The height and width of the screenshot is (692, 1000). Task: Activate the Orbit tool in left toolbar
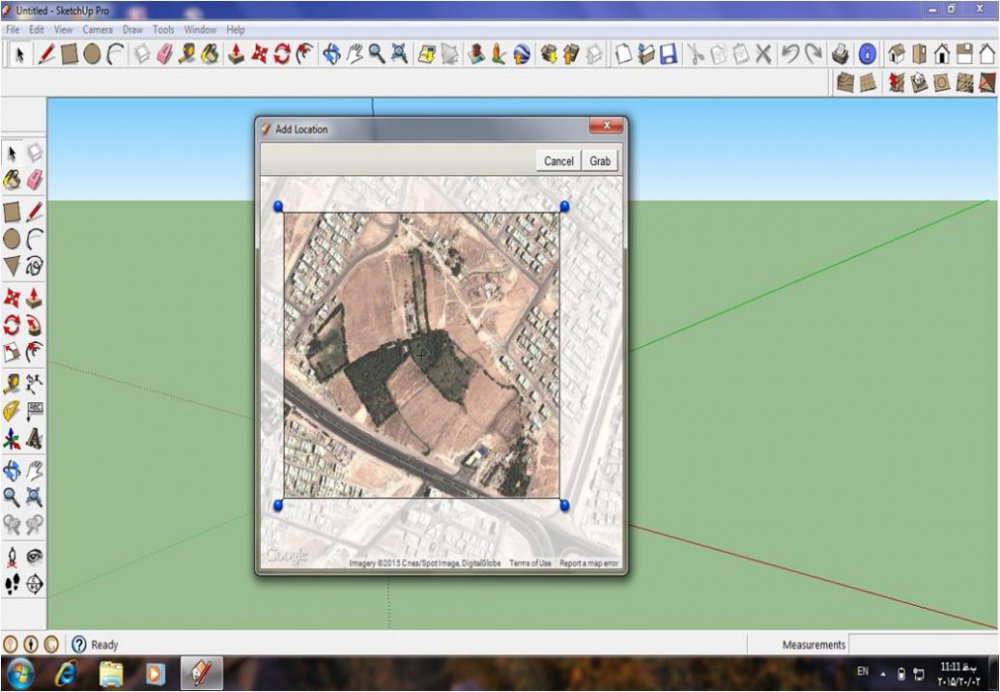[12, 470]
